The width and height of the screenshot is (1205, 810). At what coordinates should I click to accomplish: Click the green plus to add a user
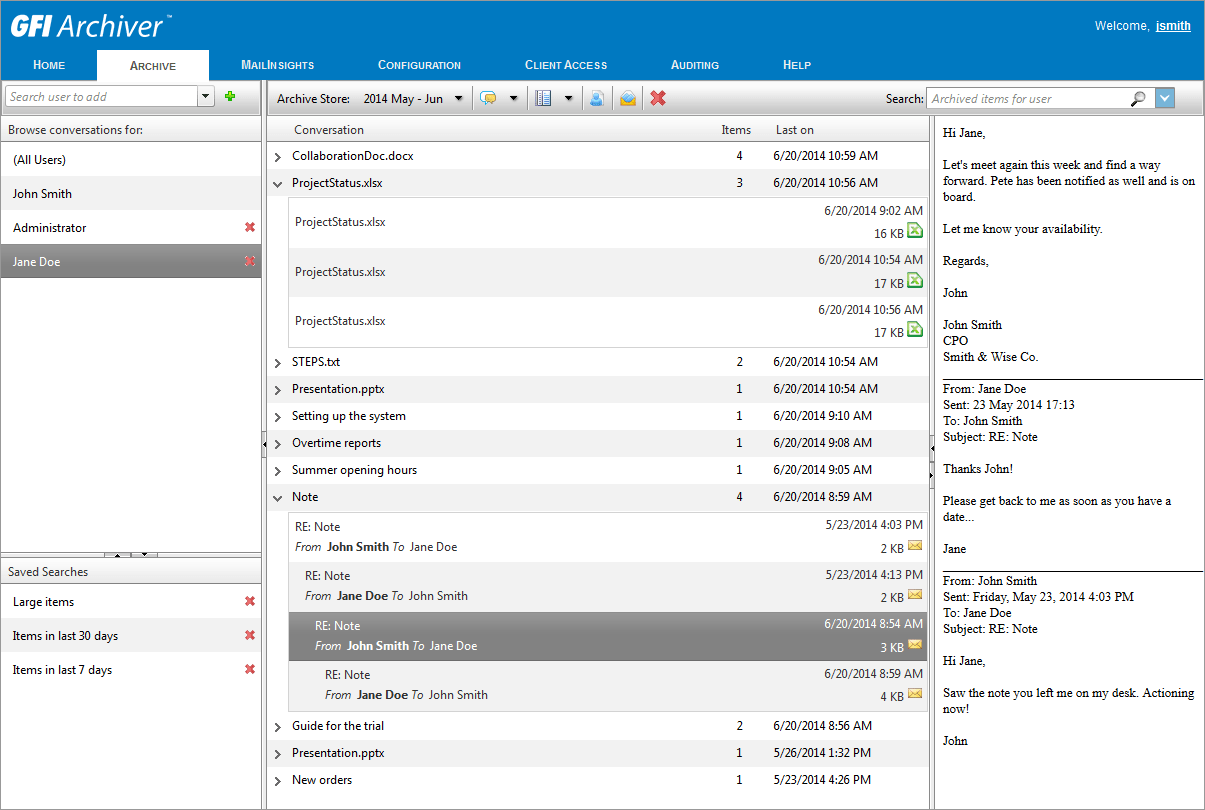229,97
